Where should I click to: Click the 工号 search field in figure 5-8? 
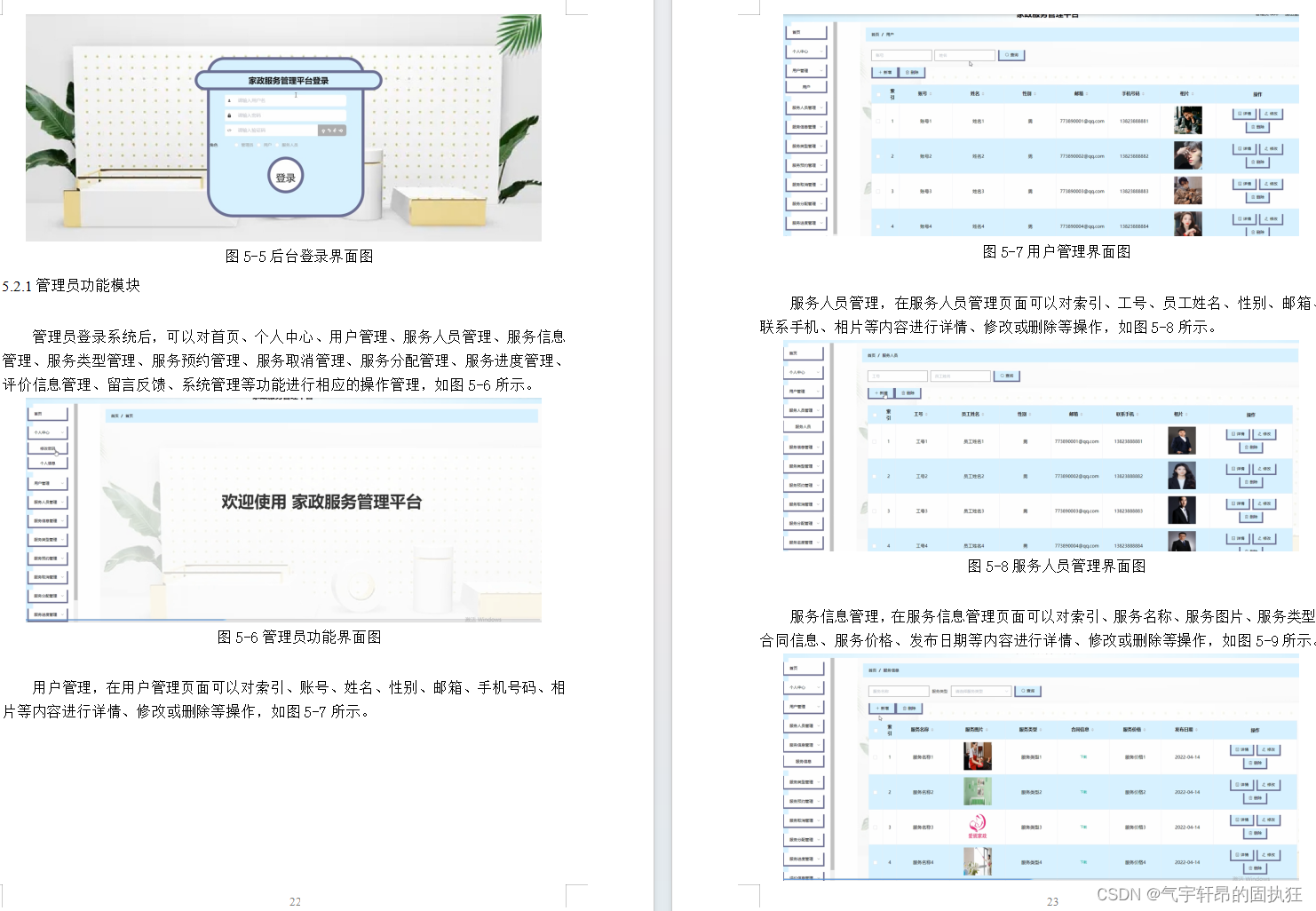[x=897, y=376]
